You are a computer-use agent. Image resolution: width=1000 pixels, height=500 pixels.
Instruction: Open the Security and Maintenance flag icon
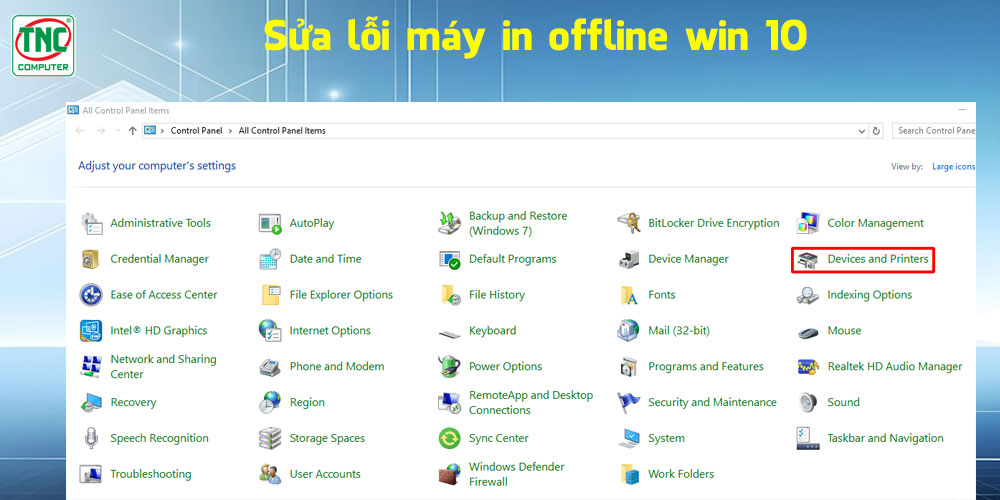[x=629, y=402]
